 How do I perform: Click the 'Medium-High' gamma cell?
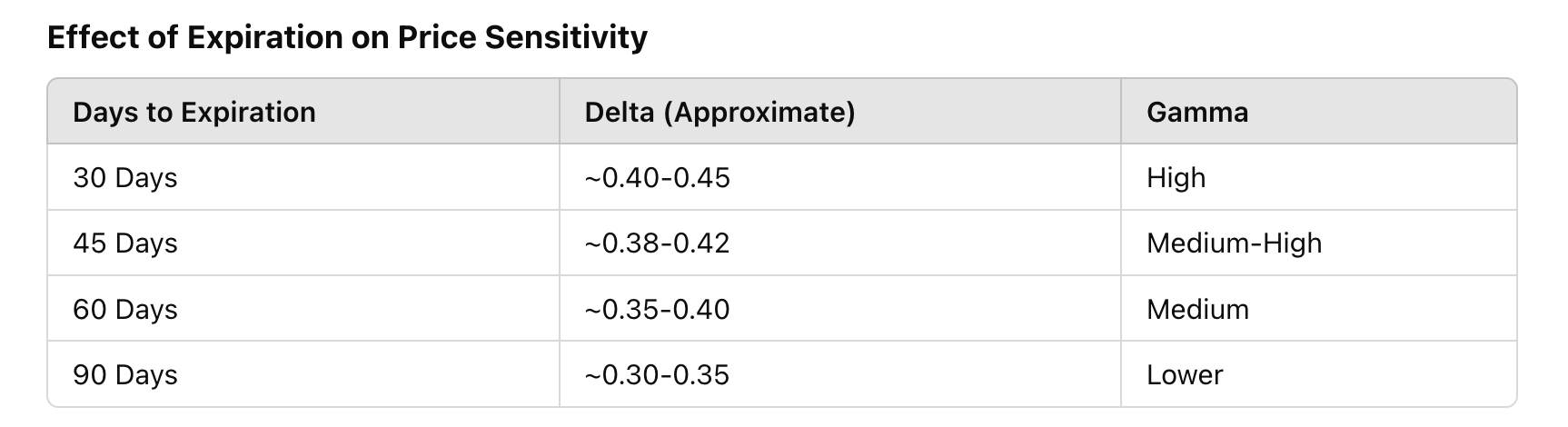(x=1234, y=243)
